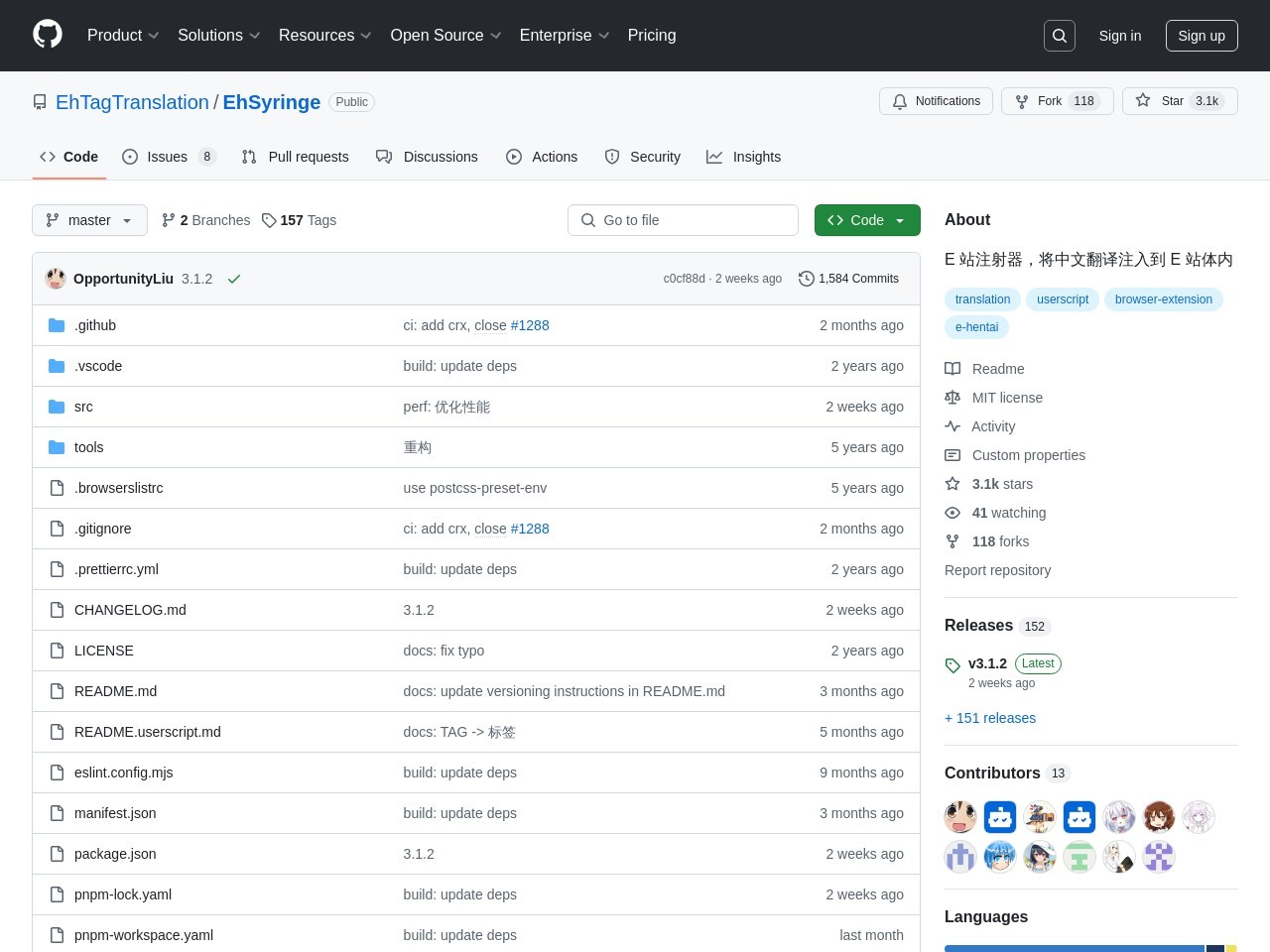Expand the Solutions menu
This screenshot has height=952, width=1270.
(x=219, y=36)
